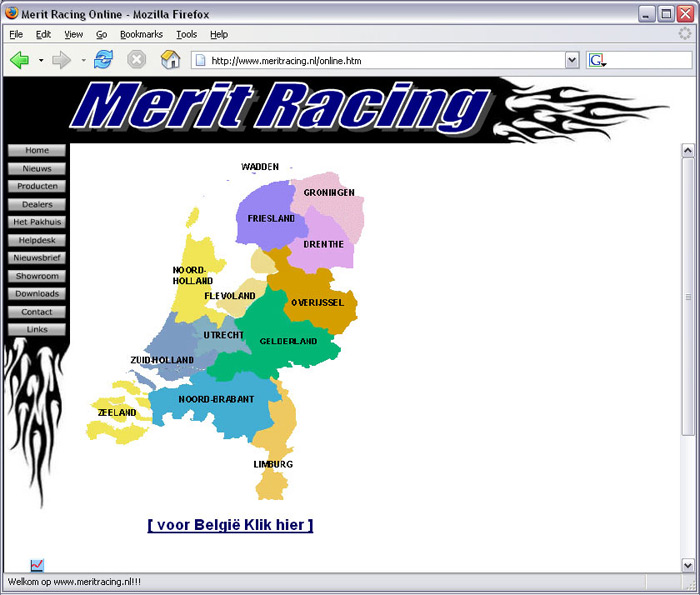Image resolution: width=700 pixels, height=595 pixels.
Task: Click the Wadden label on the map
Action: pos(260,167)
